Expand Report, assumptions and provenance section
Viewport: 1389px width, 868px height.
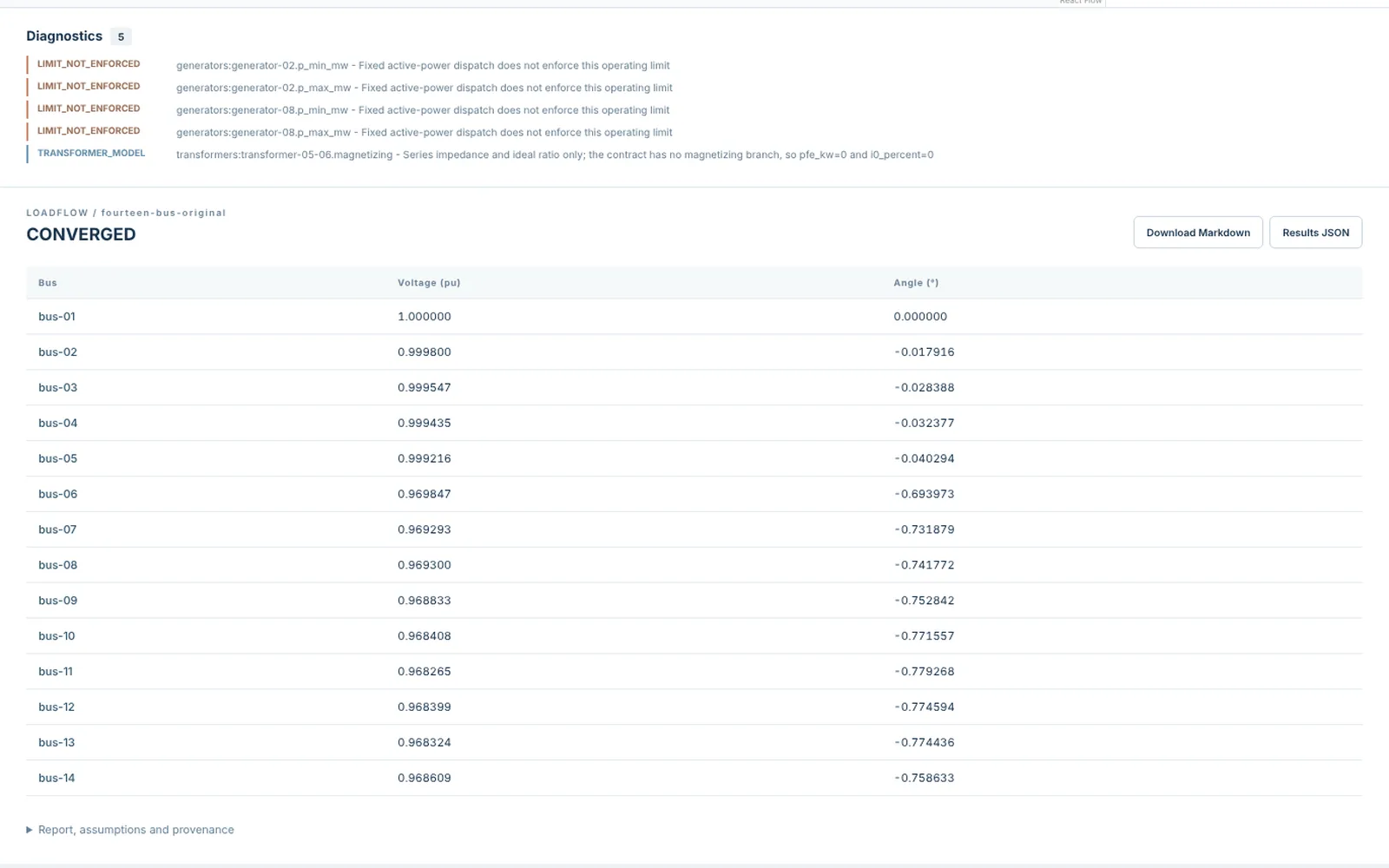[x=130, y=830]
